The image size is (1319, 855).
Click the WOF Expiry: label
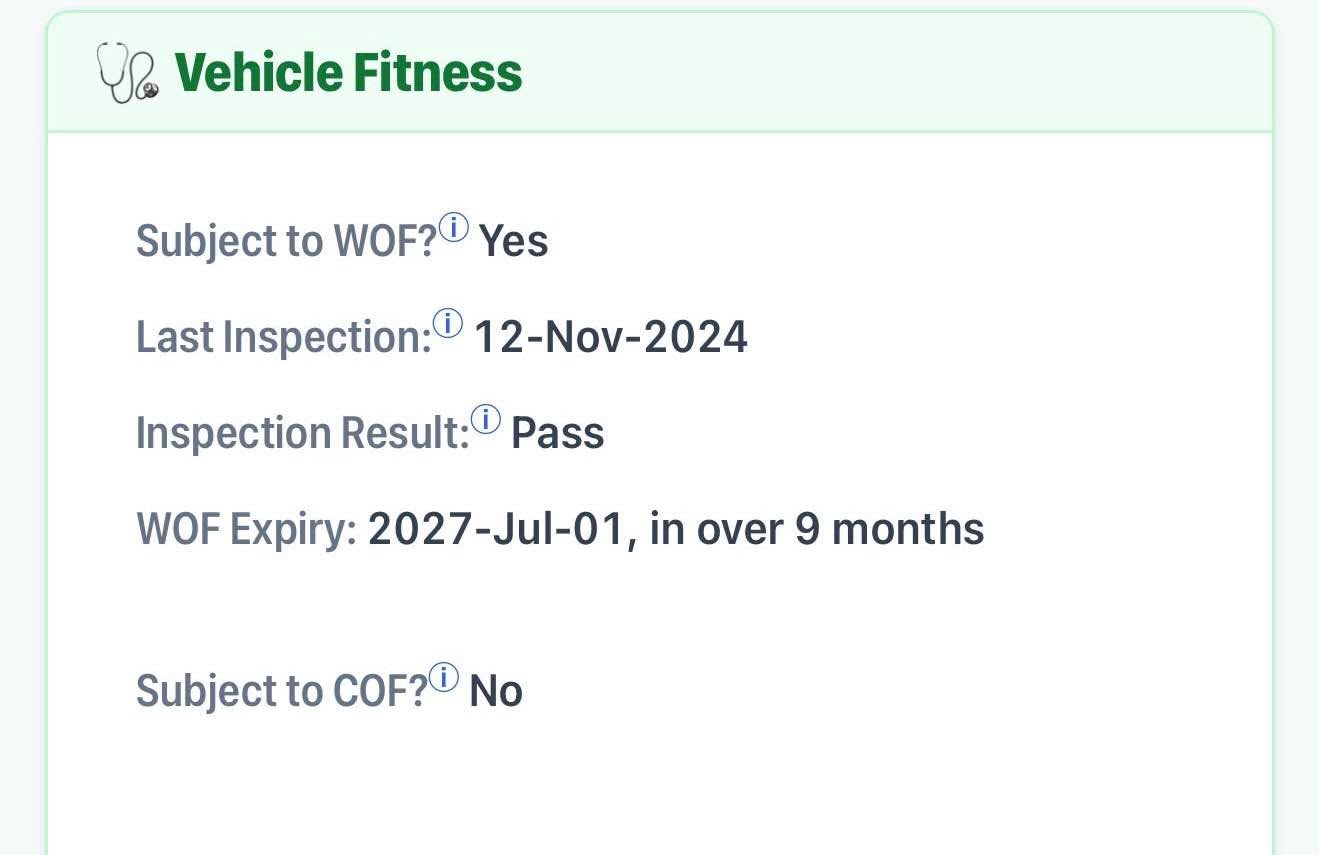(x=247, y=530)
